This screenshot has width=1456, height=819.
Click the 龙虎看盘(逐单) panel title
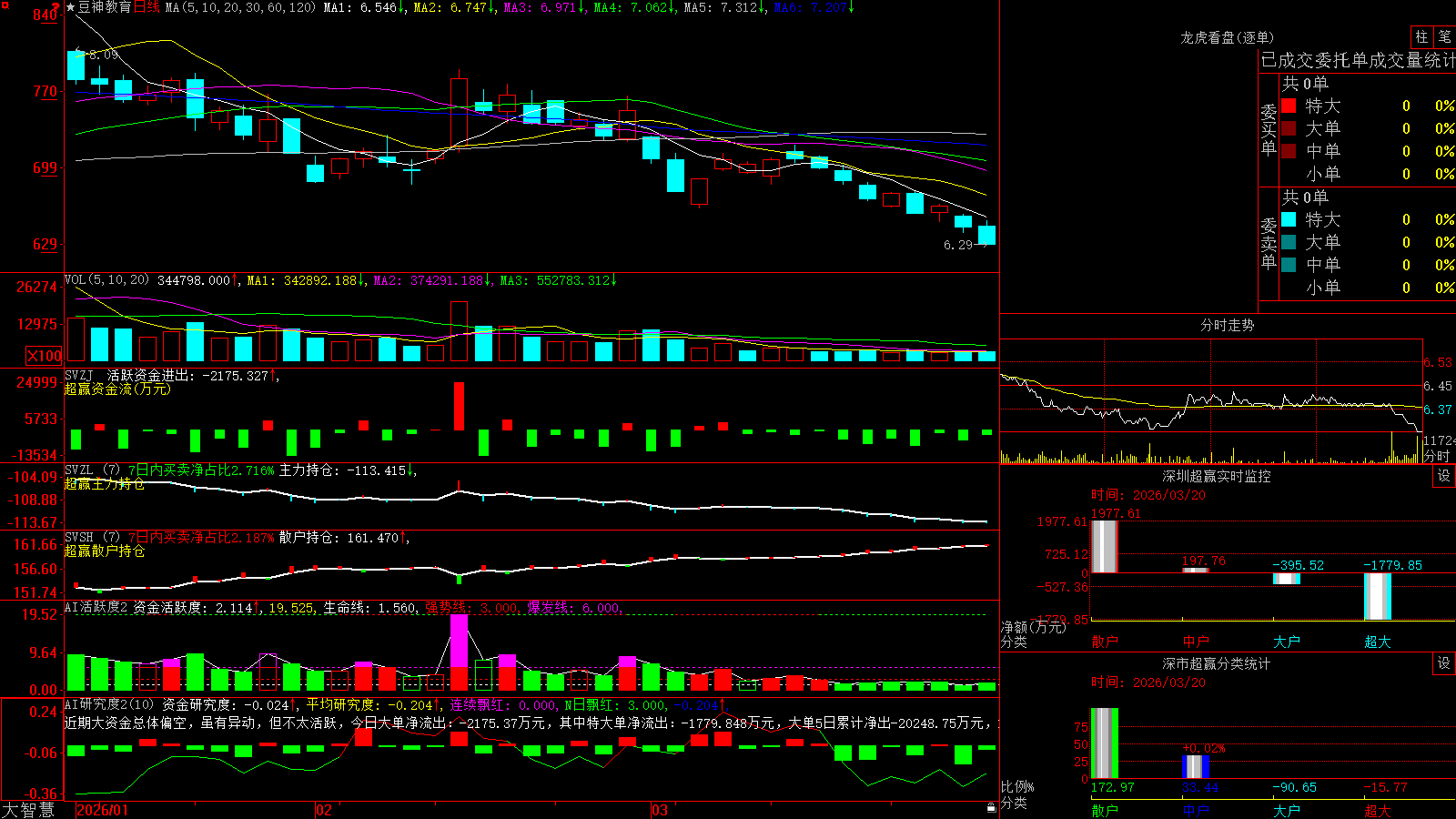(x=1227, y=37)
